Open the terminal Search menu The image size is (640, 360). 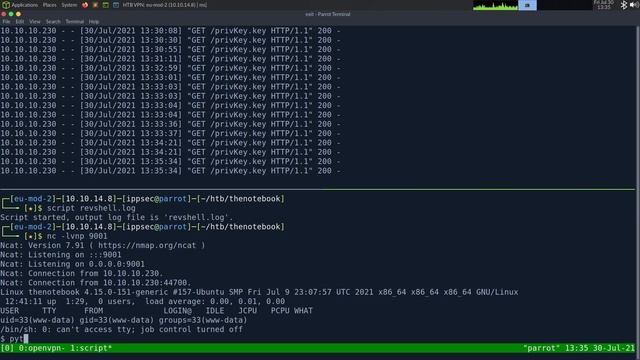pyautogui.click(x=53, y=21)
